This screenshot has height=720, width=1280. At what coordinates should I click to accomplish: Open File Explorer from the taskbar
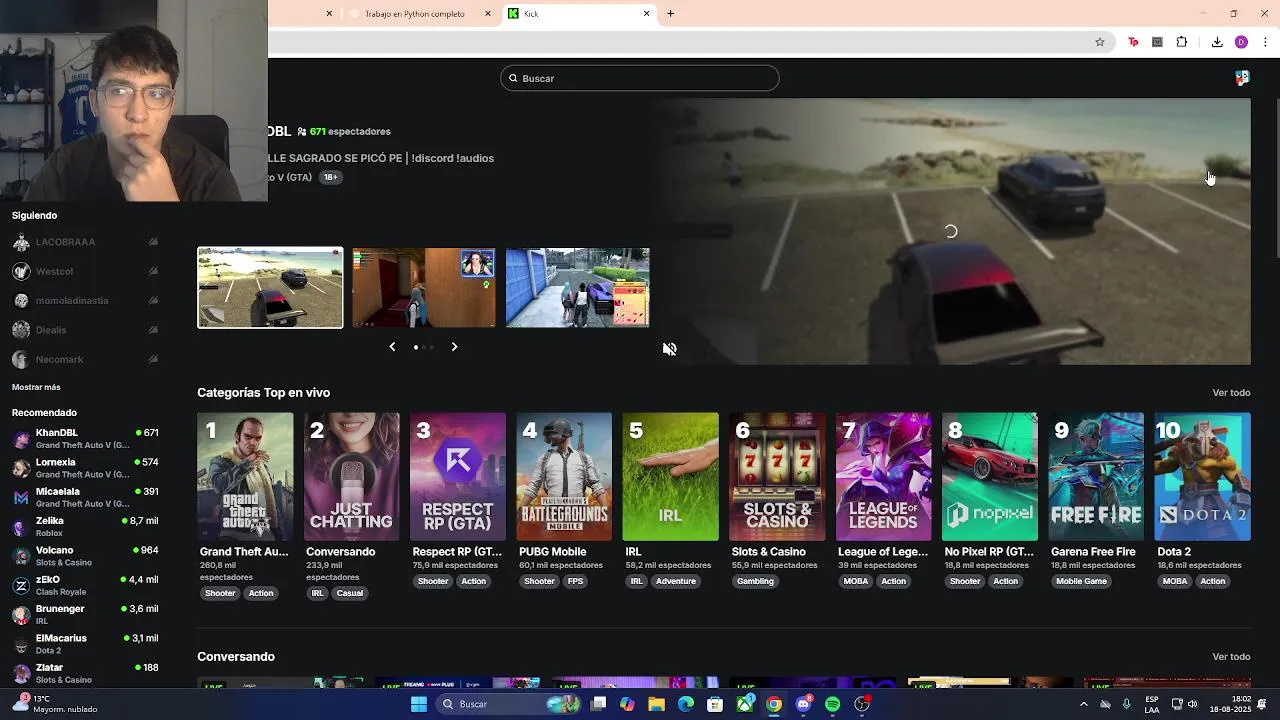656,704
